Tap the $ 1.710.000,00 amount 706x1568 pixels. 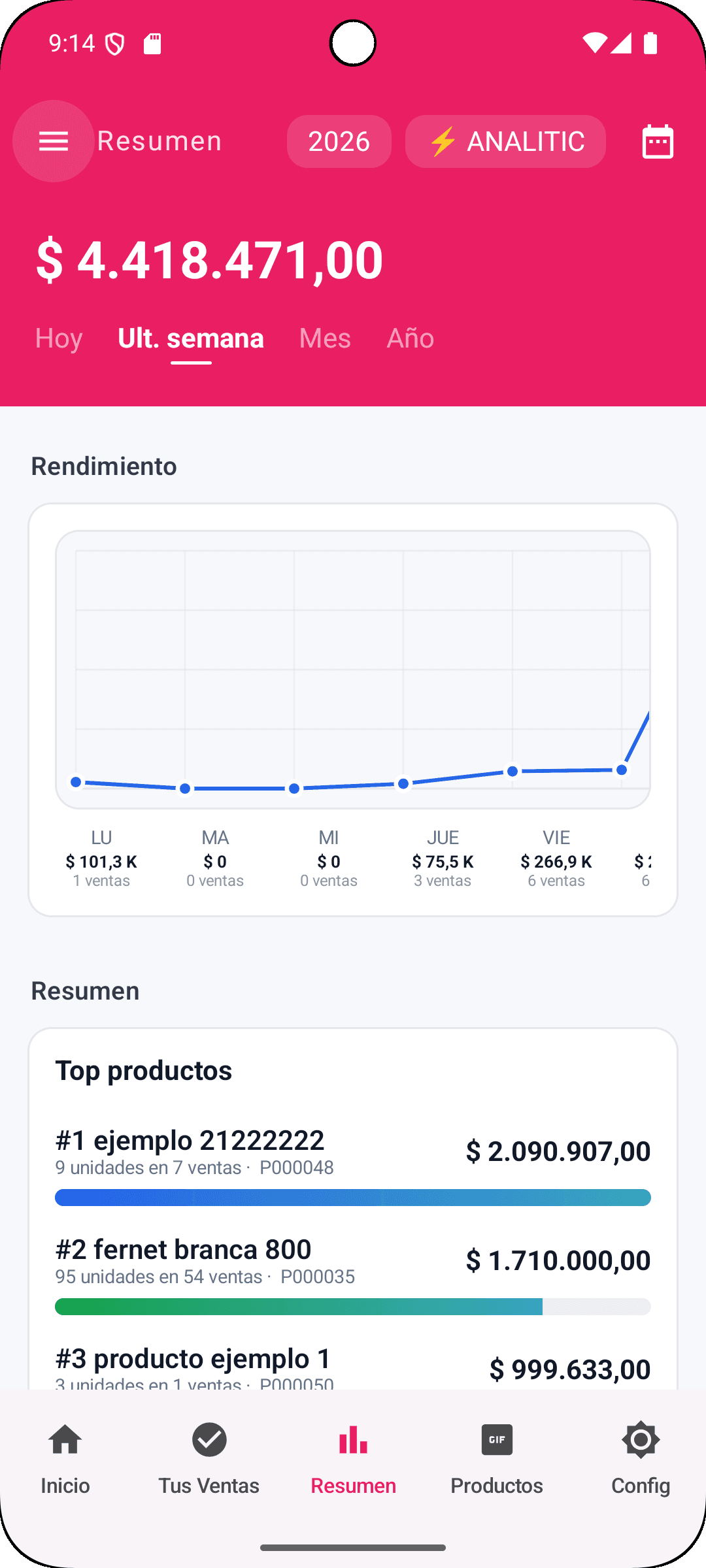coord(558,1260)
